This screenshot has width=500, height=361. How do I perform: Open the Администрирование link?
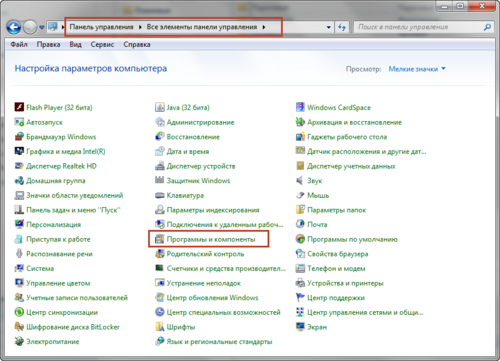click(200, 122)
